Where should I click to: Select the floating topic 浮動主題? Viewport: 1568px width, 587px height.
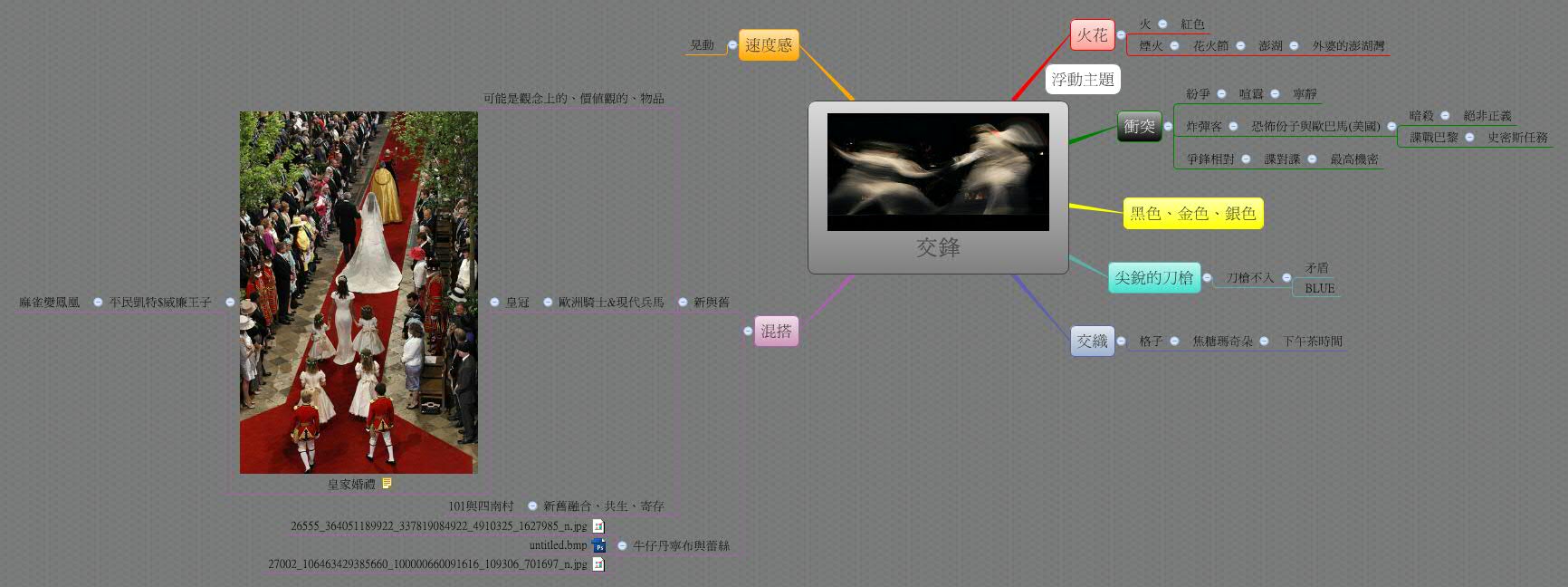point(1083,80)
